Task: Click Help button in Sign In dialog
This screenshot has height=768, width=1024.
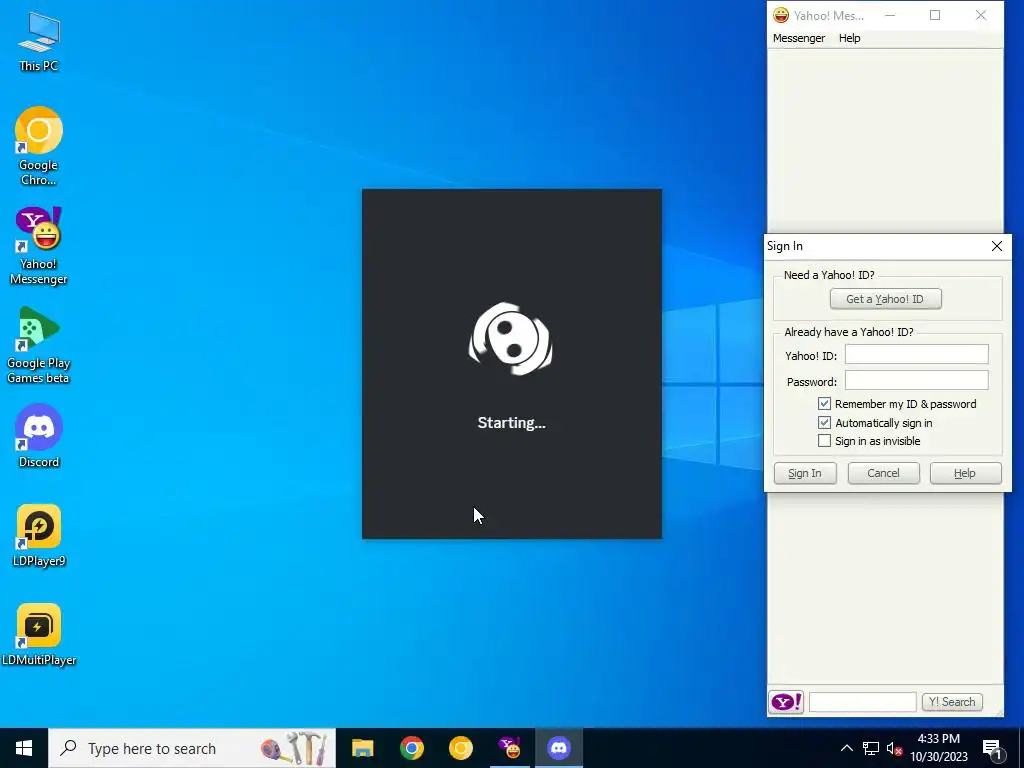Action: pos(965,473)
